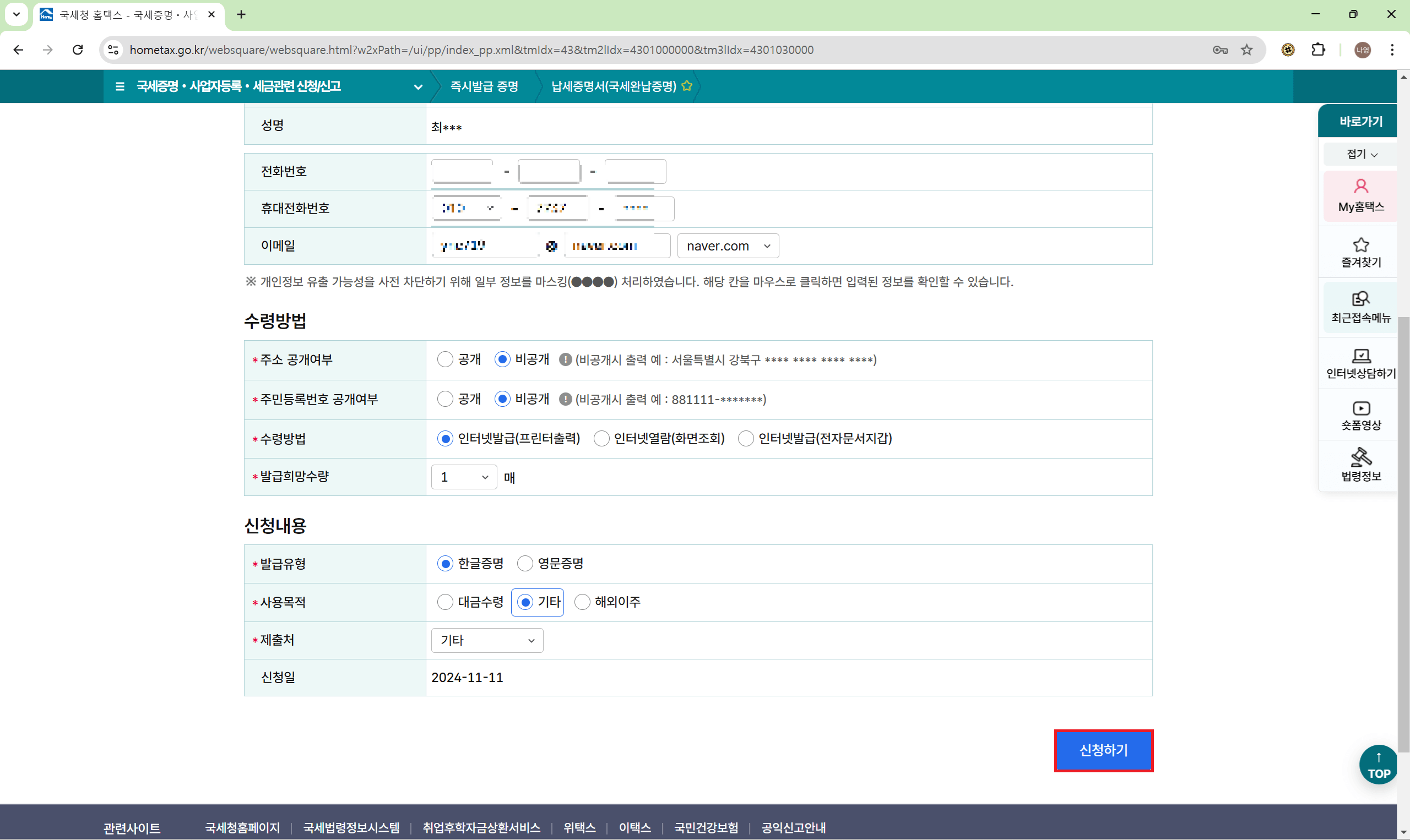
Task: Open the 제출처 dropdown
Action: [486, 640]
